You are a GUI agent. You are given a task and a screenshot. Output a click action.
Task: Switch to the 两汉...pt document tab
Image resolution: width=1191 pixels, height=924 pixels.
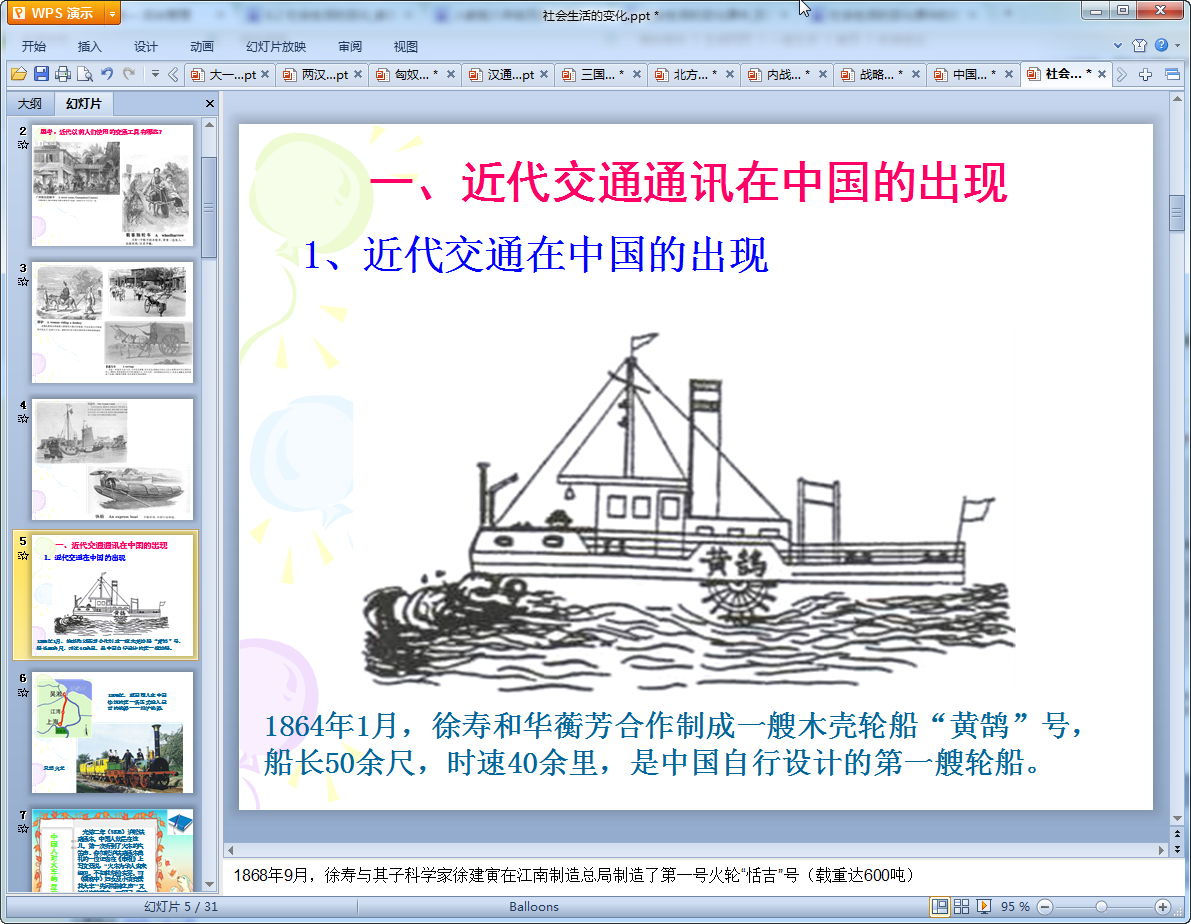coord(324,74)
